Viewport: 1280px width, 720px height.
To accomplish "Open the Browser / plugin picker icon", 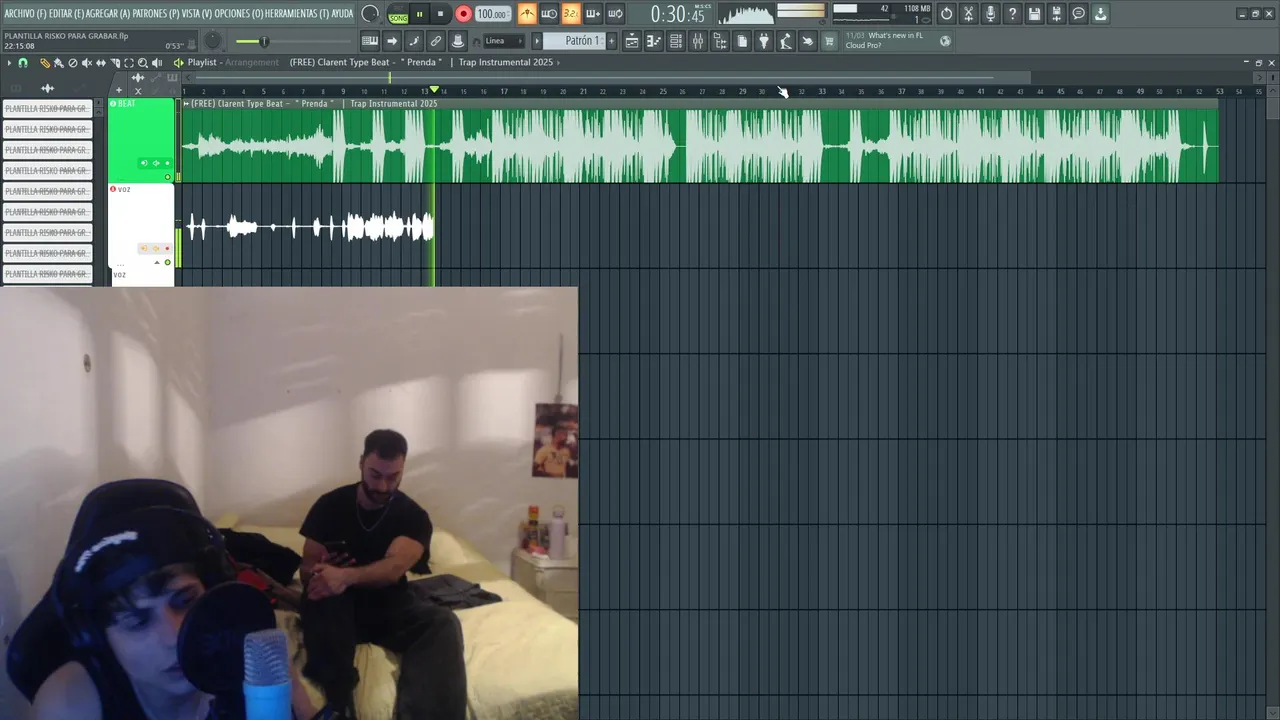I will [x=720, y=41].
